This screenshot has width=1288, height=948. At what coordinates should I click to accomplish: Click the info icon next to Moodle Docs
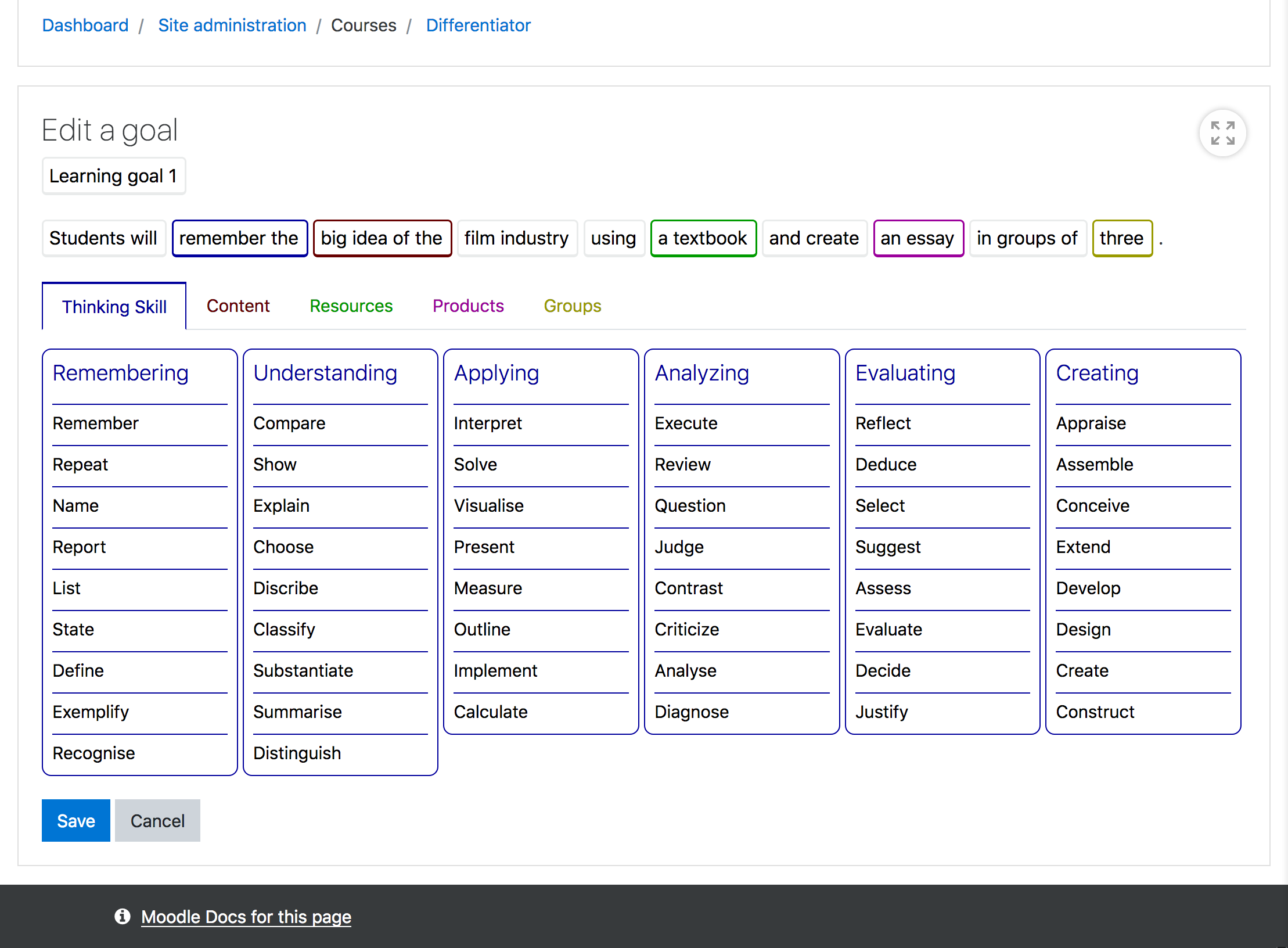point(123,917)
